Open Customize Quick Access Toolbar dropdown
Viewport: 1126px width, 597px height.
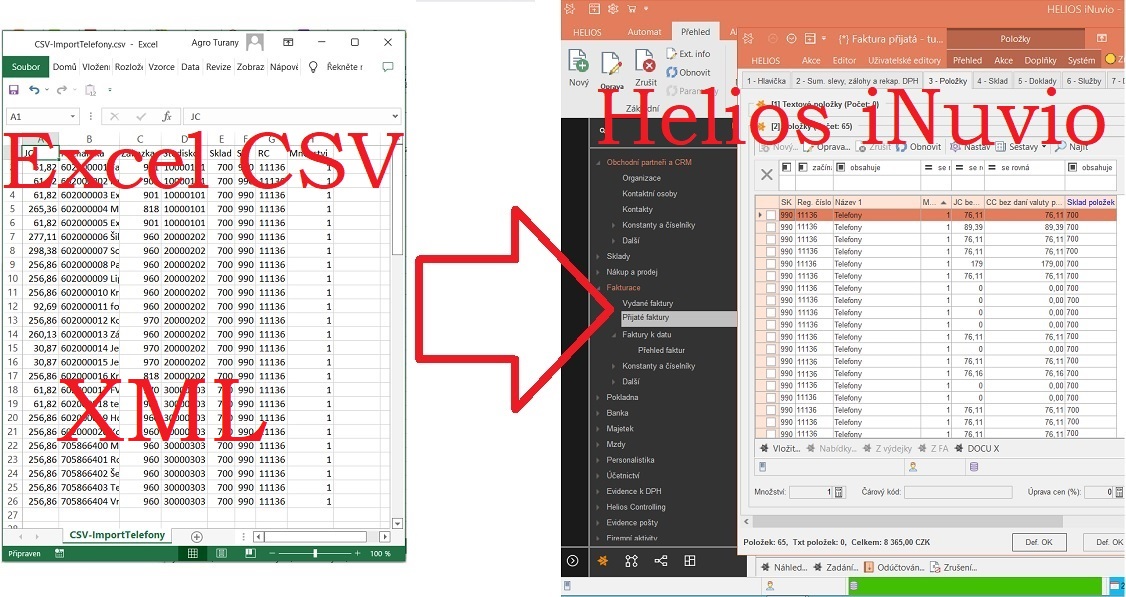[110, 90]
